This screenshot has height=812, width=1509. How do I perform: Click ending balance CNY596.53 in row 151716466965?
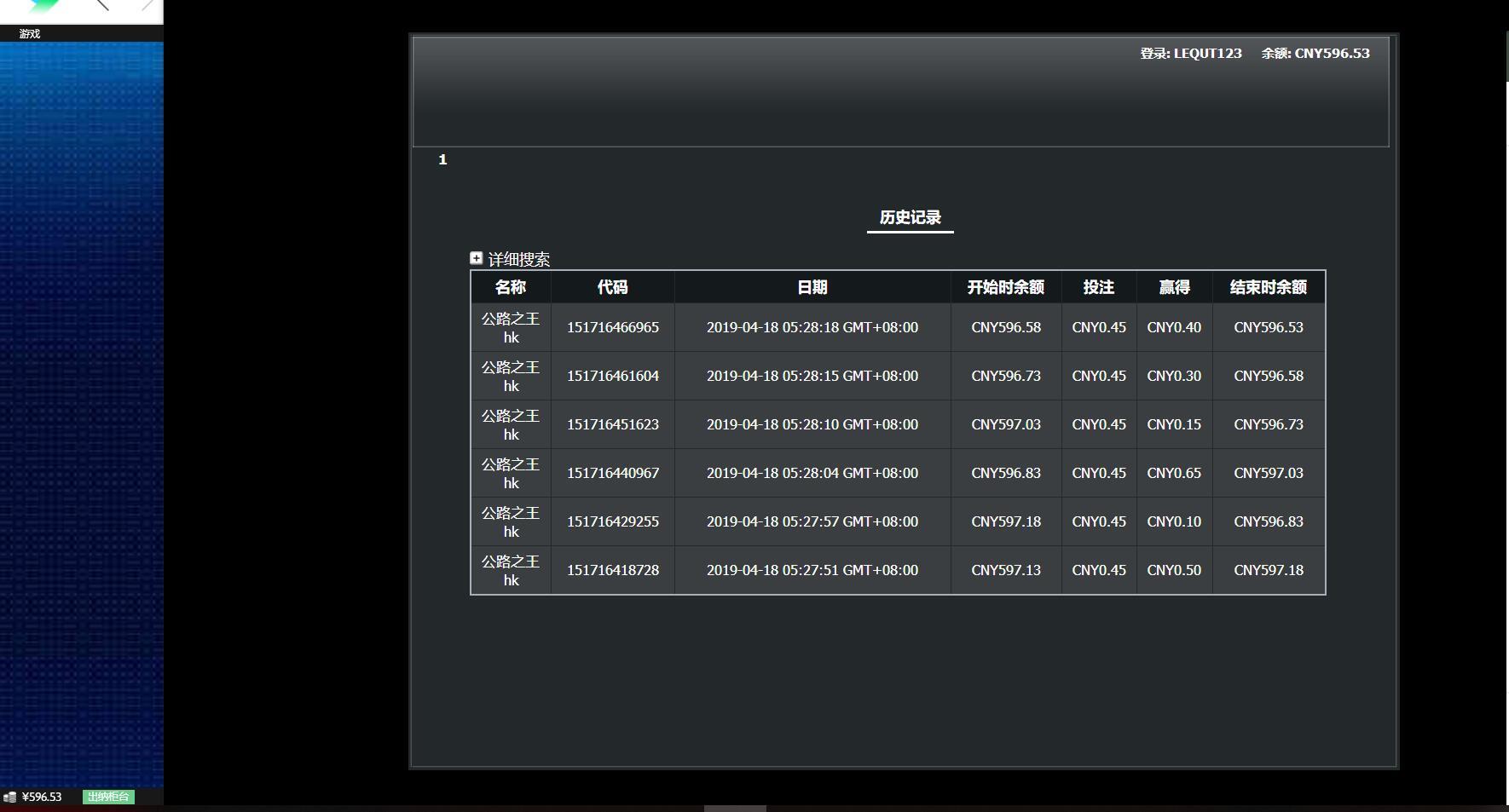(x=1269, y=327)
